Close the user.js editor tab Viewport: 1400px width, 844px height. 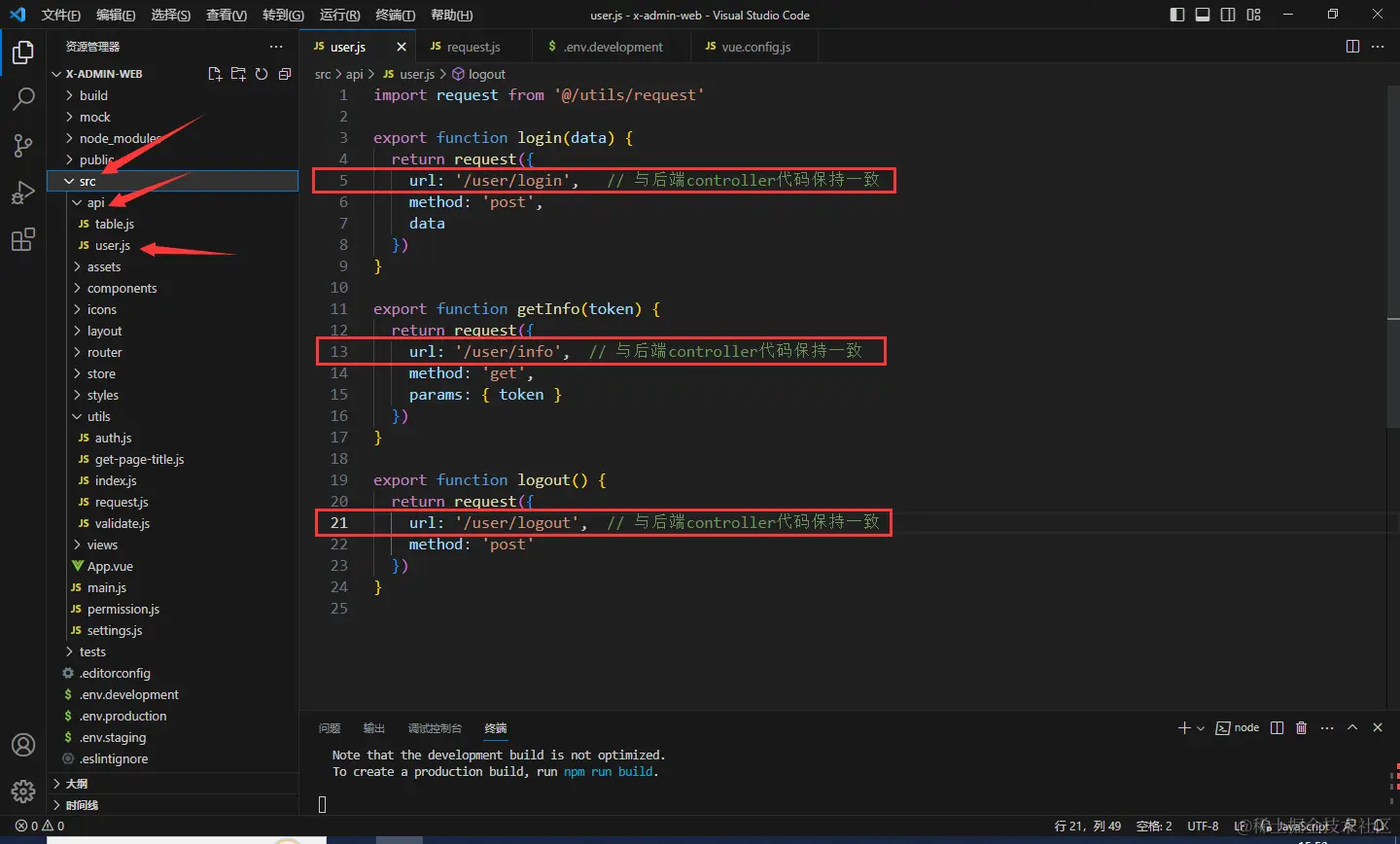[402, 47]
